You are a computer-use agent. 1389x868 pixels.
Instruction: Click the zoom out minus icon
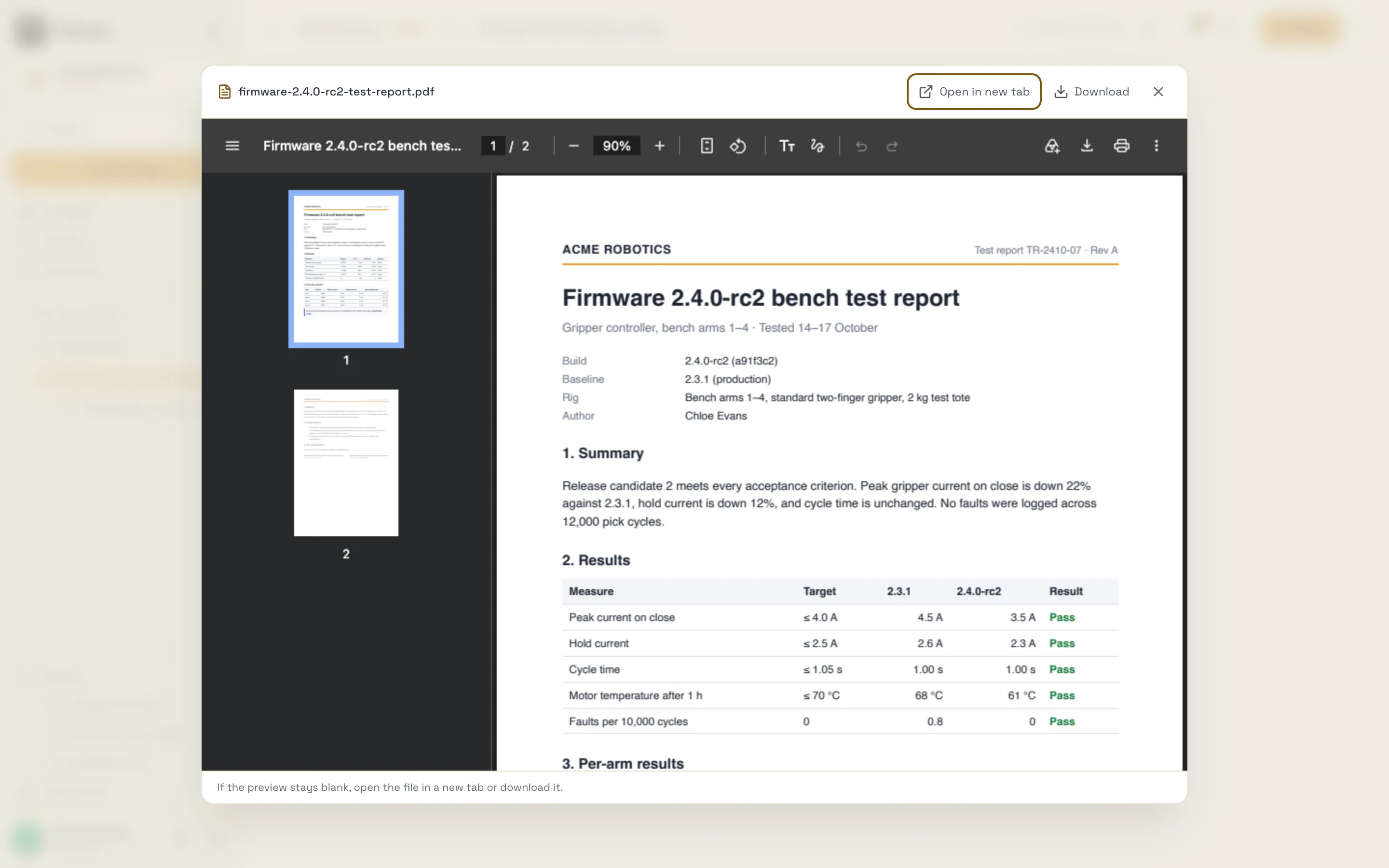click(x=573, y=146)
